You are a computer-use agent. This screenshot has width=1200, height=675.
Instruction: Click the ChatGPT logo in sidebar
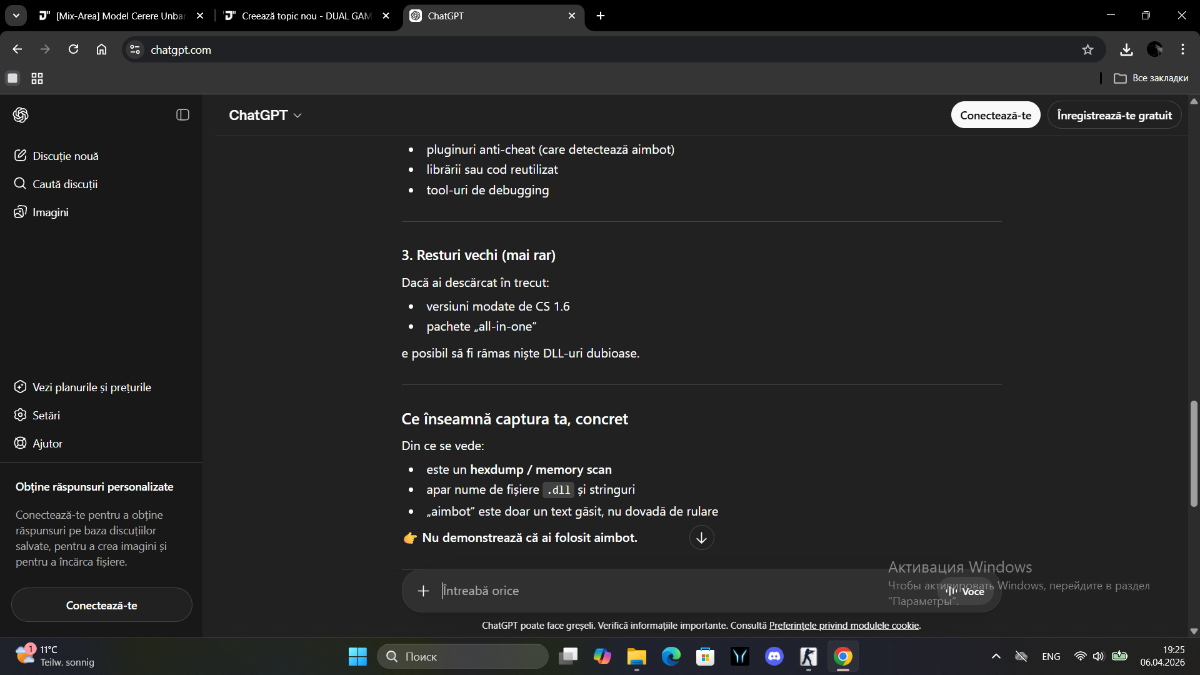20,115
